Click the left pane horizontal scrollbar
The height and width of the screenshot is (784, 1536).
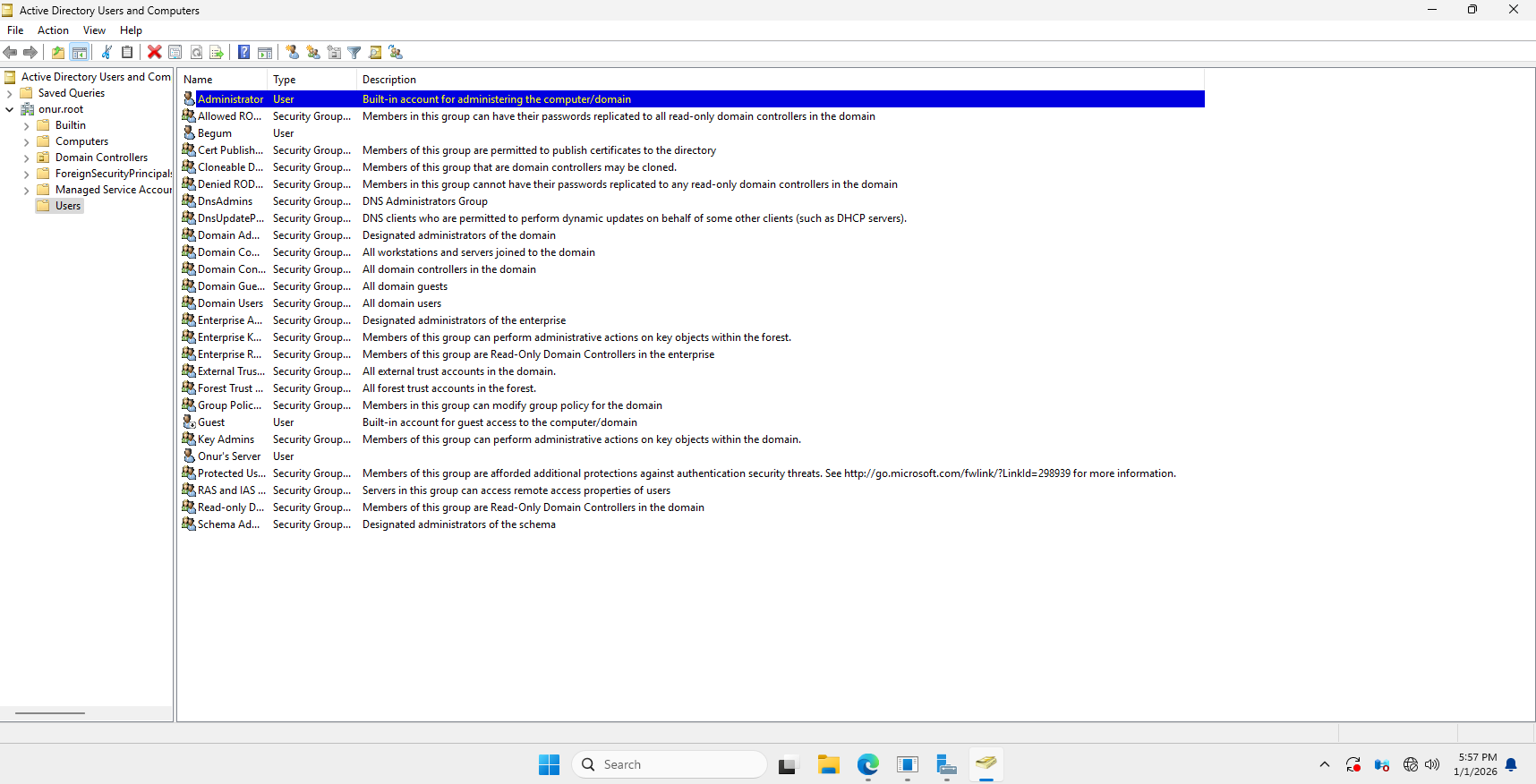point(50,713)
